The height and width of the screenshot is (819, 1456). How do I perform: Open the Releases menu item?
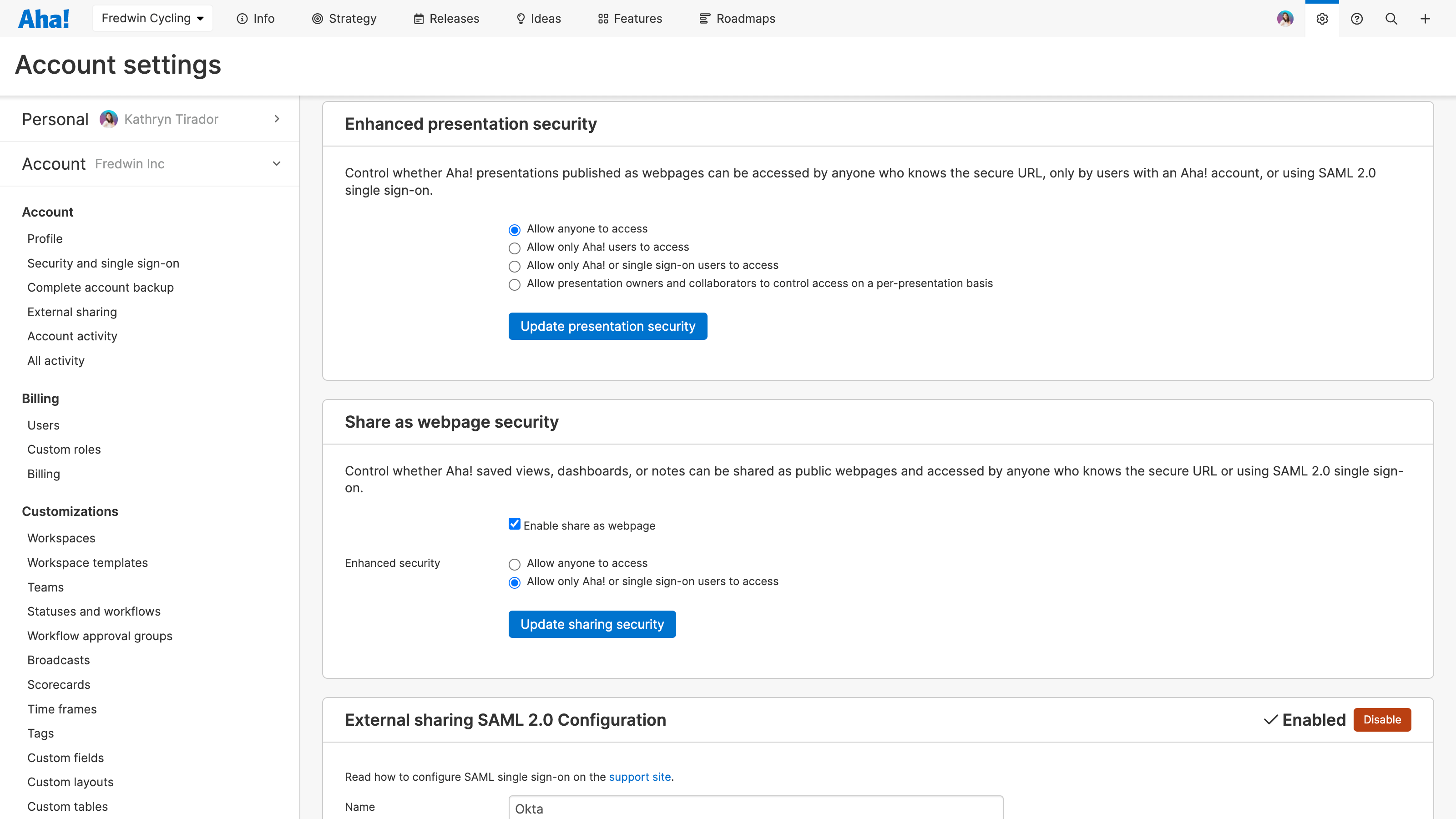tap(446, 18)
